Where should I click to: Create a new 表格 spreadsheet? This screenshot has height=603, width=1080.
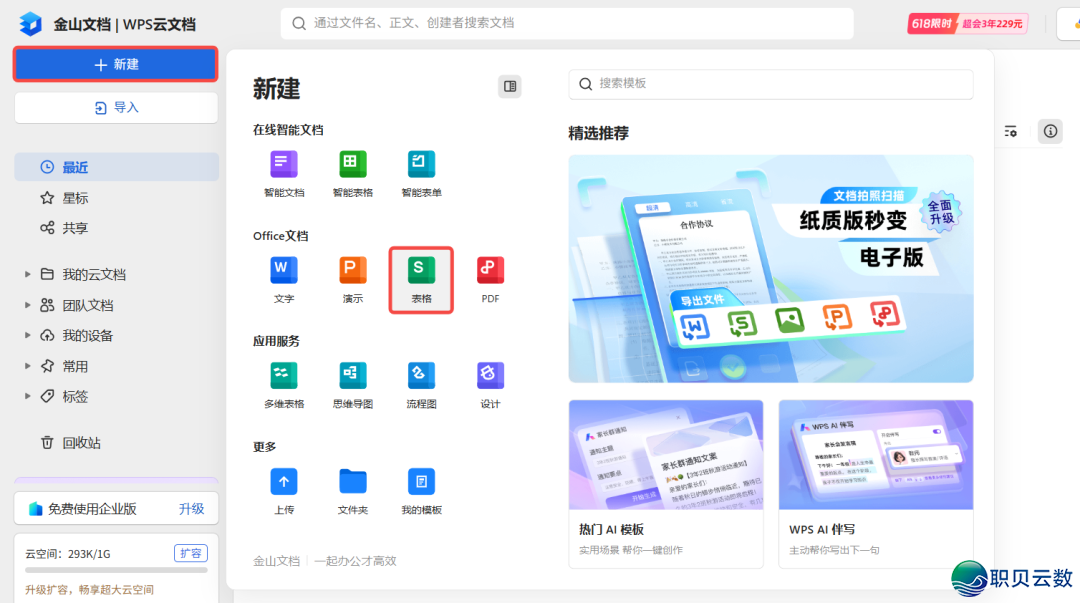[x=422, y=280]
